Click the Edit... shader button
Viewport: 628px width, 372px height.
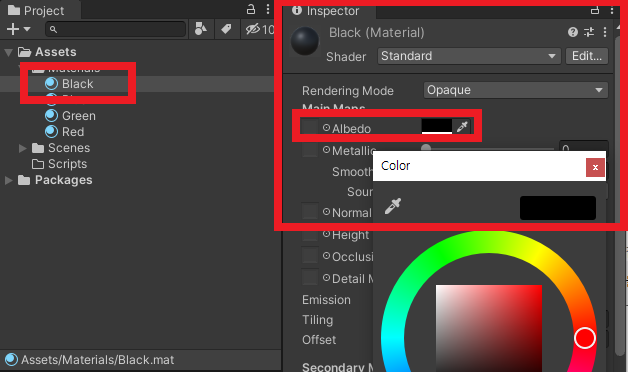[587, 56]
